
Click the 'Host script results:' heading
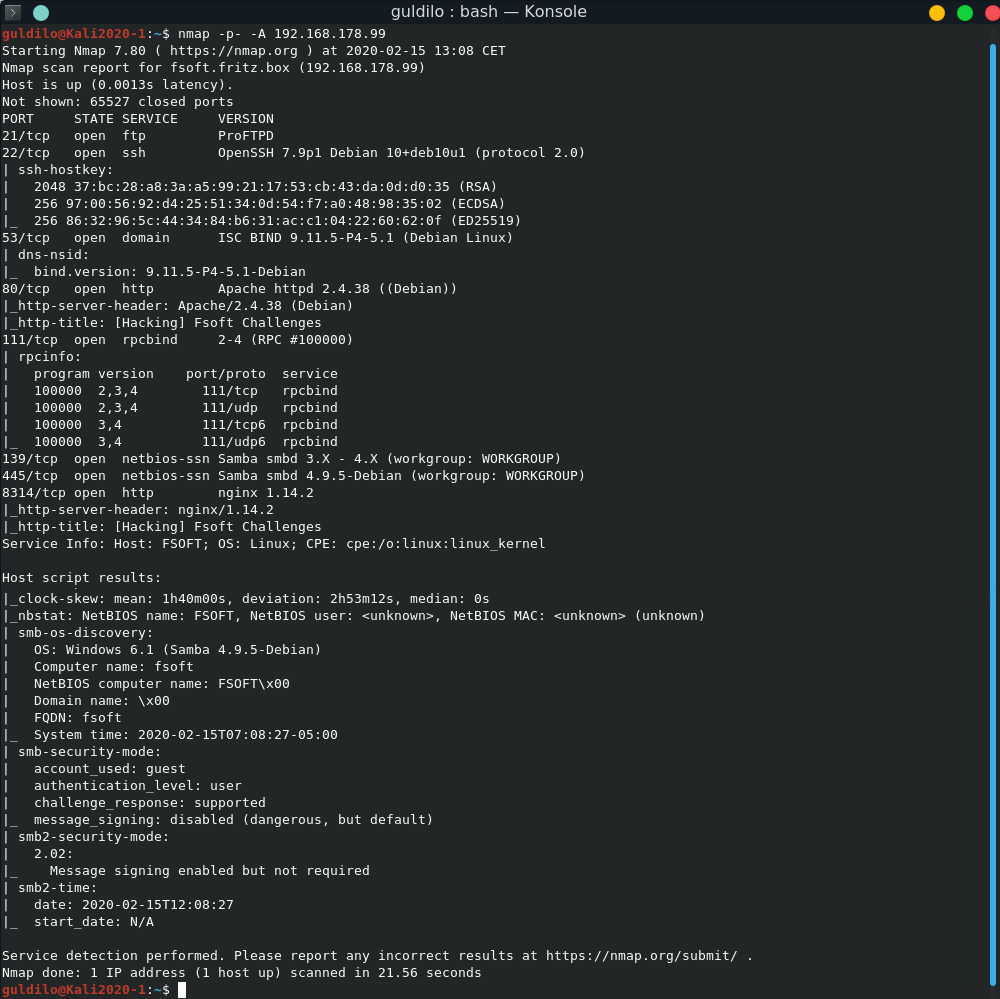click(x=82, y=577)
